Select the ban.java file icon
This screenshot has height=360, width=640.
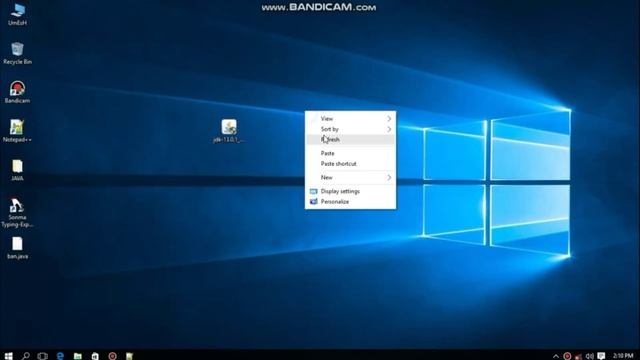tap(17, 248)
